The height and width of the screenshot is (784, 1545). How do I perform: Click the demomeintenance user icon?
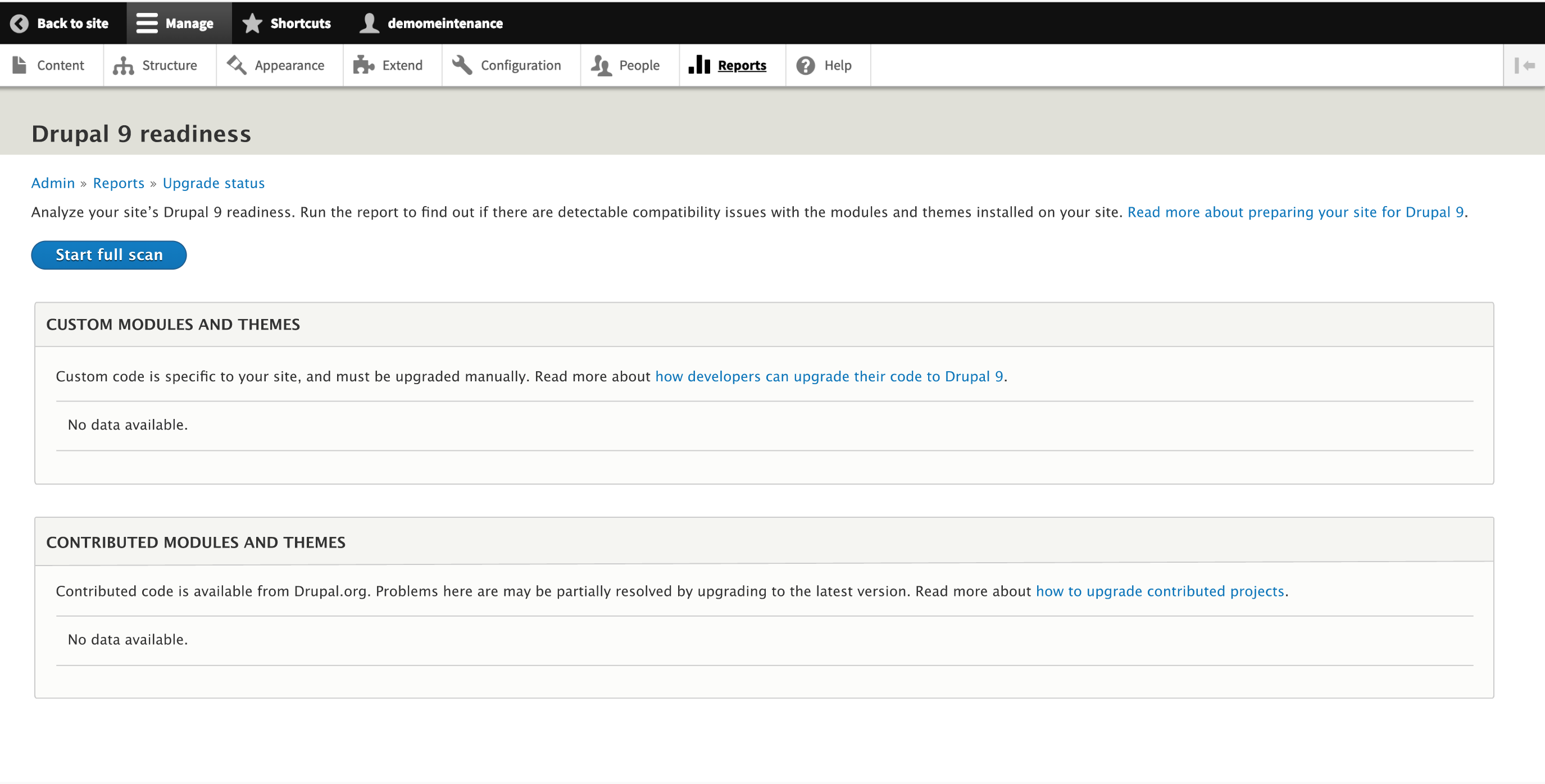370,24
